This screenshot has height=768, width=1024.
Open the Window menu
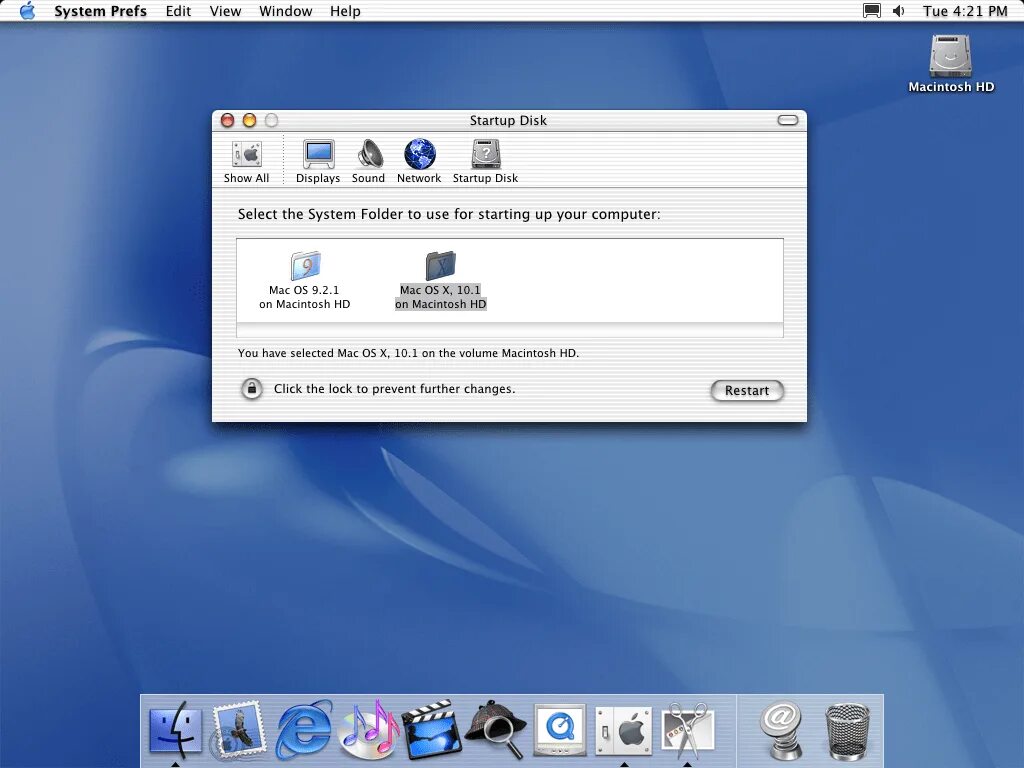coord(285,11)
